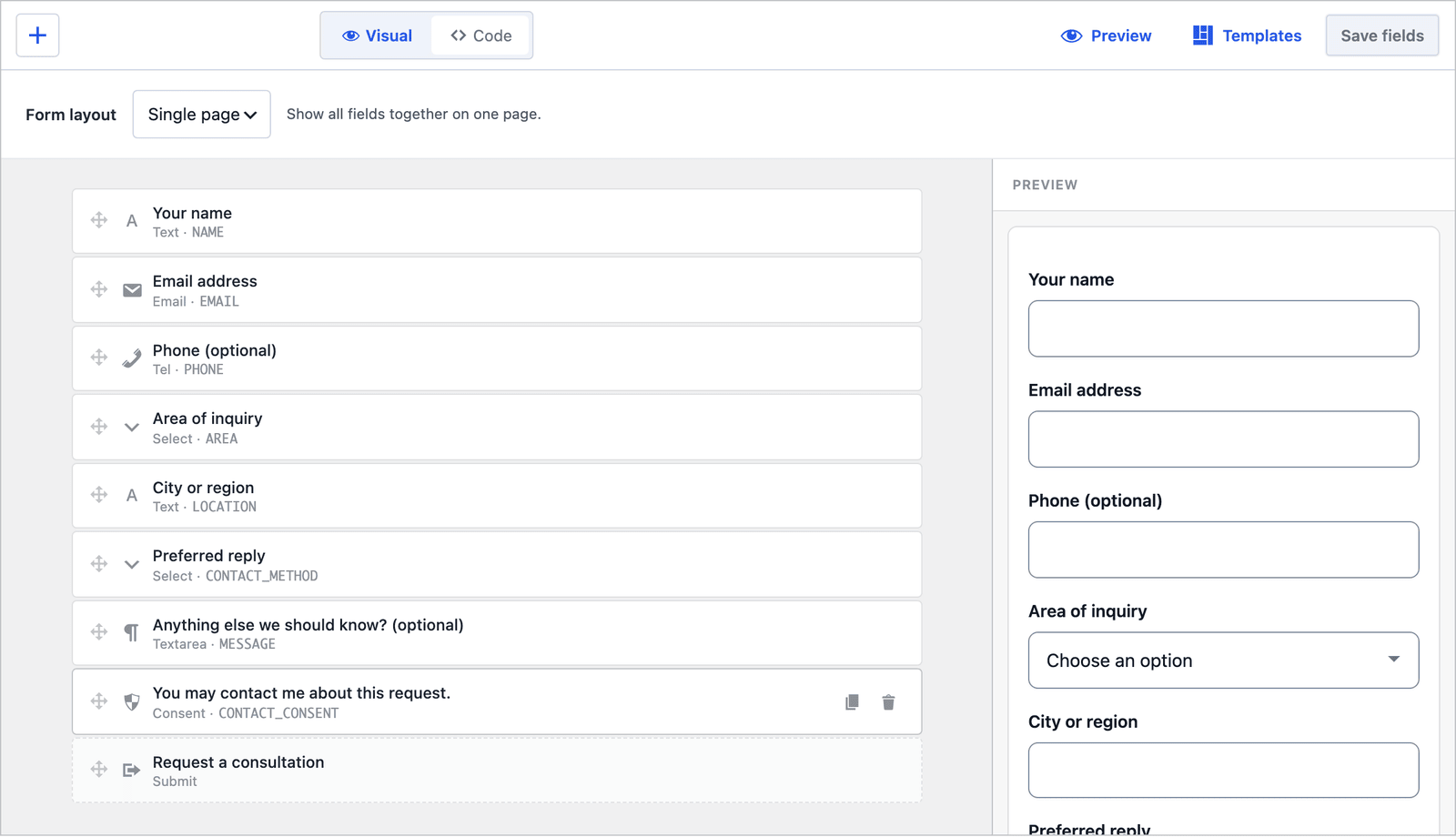1456x837 pixels.
Task: Select the Area of inquiry field row
Action: tap(497, 428)
